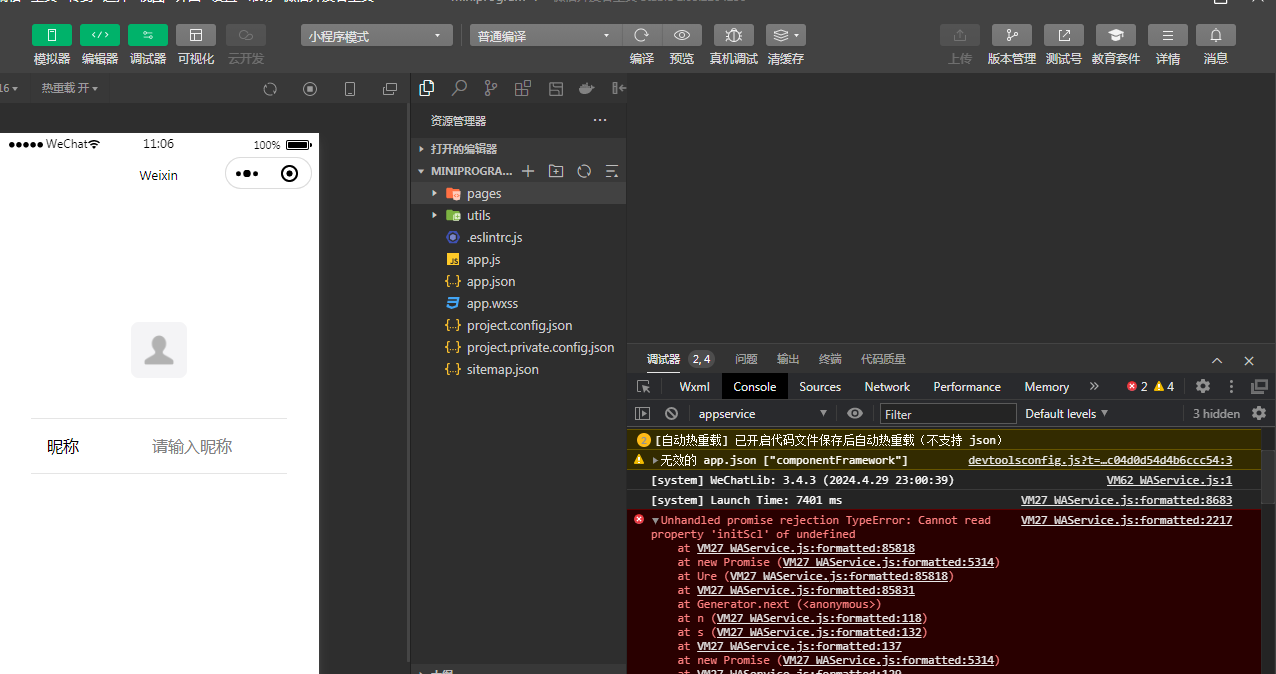Toggle the 可视化 visual panel button
The width and height of the screenshot is (1276, 674).
196,35
